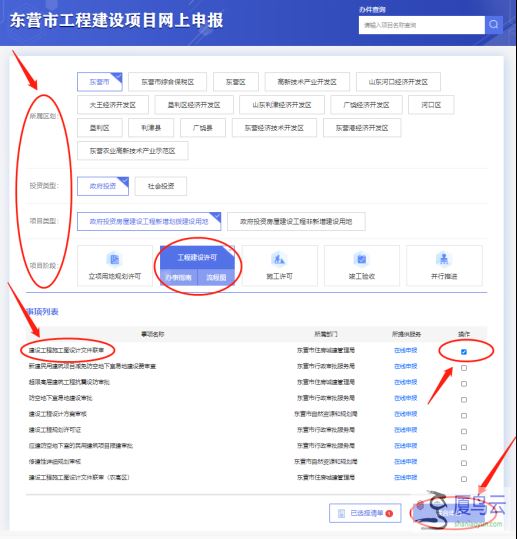Check the 建设工程设计方案审核 checkbox
This screenshot has width=517, height=539.
[x=464, y=416]
